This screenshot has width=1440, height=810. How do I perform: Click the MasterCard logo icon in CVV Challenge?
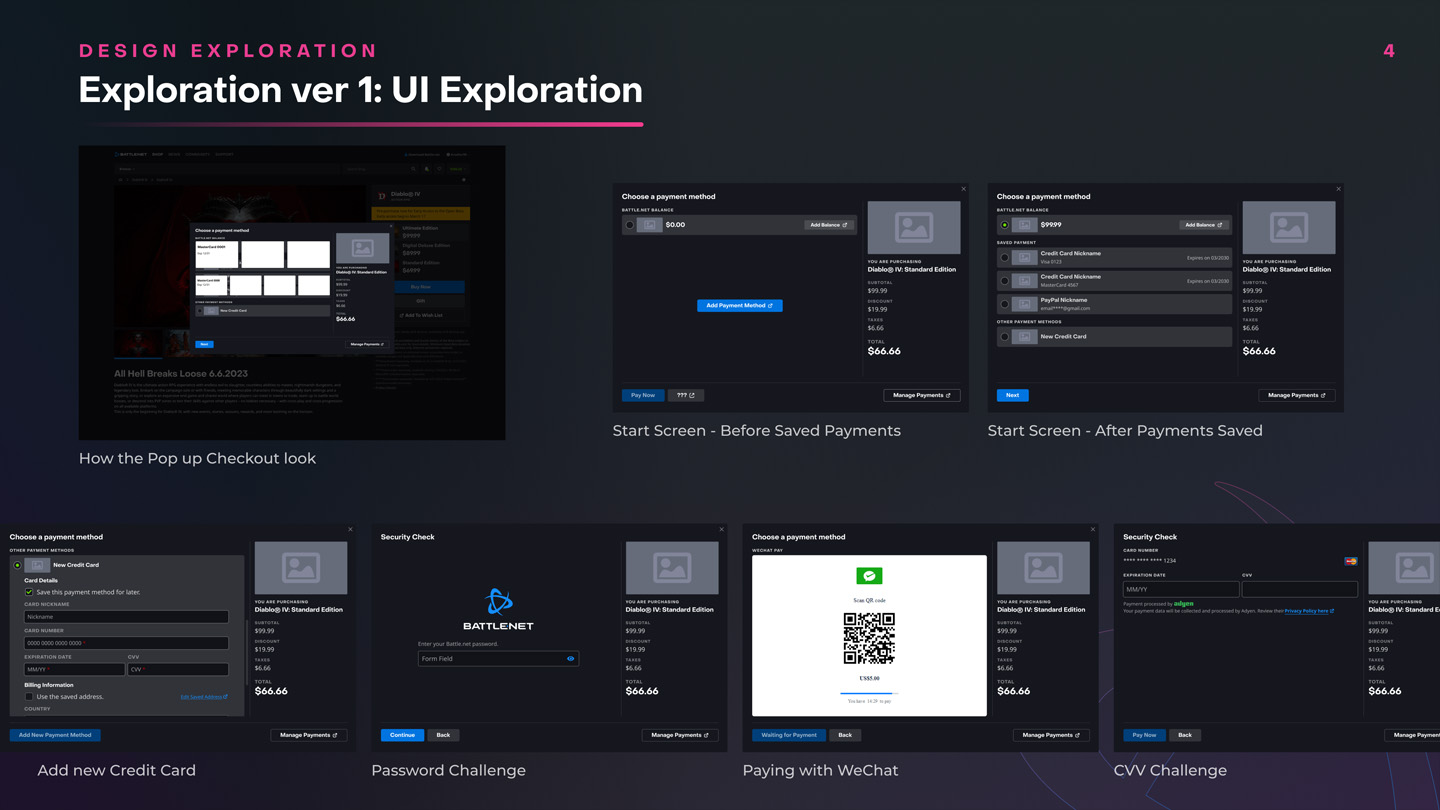pyautogui.click(x=1351, y=561)
